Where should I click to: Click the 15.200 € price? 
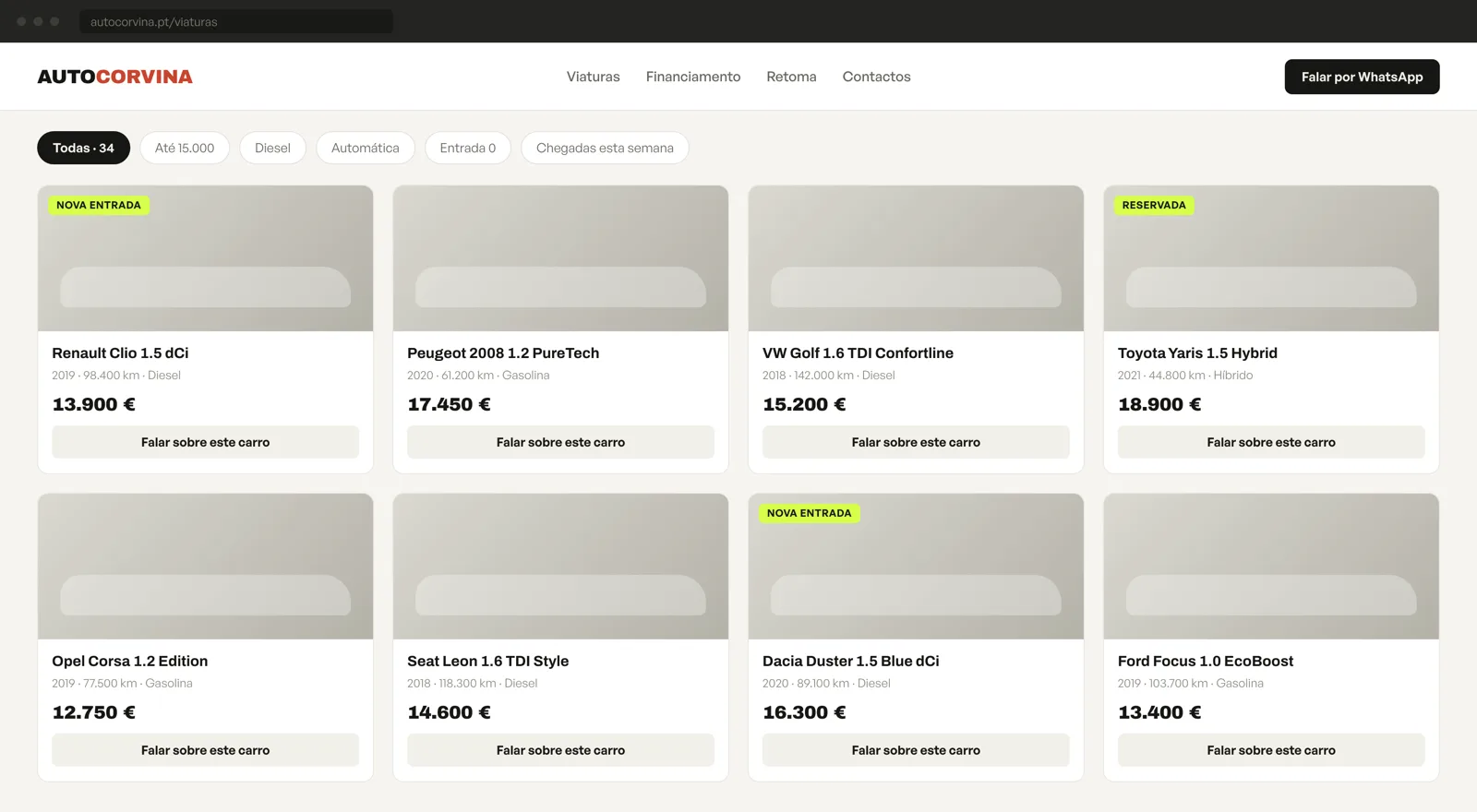pyautogui.click(x=804, y=404)
